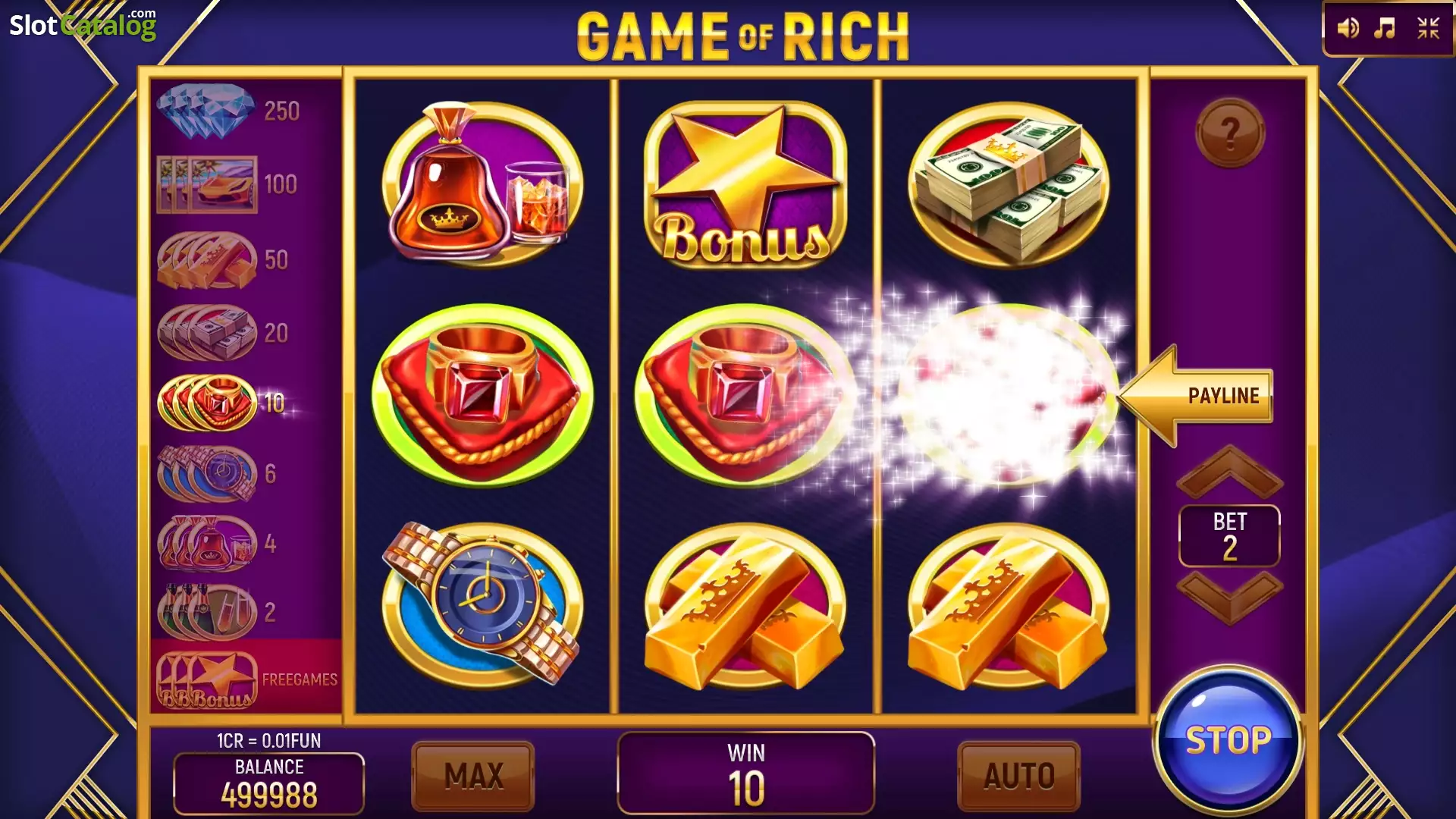The image size is (1456, 819).
Task: Select the Bonus FREEGAMES paytable entry
Action: pos(246,679)
